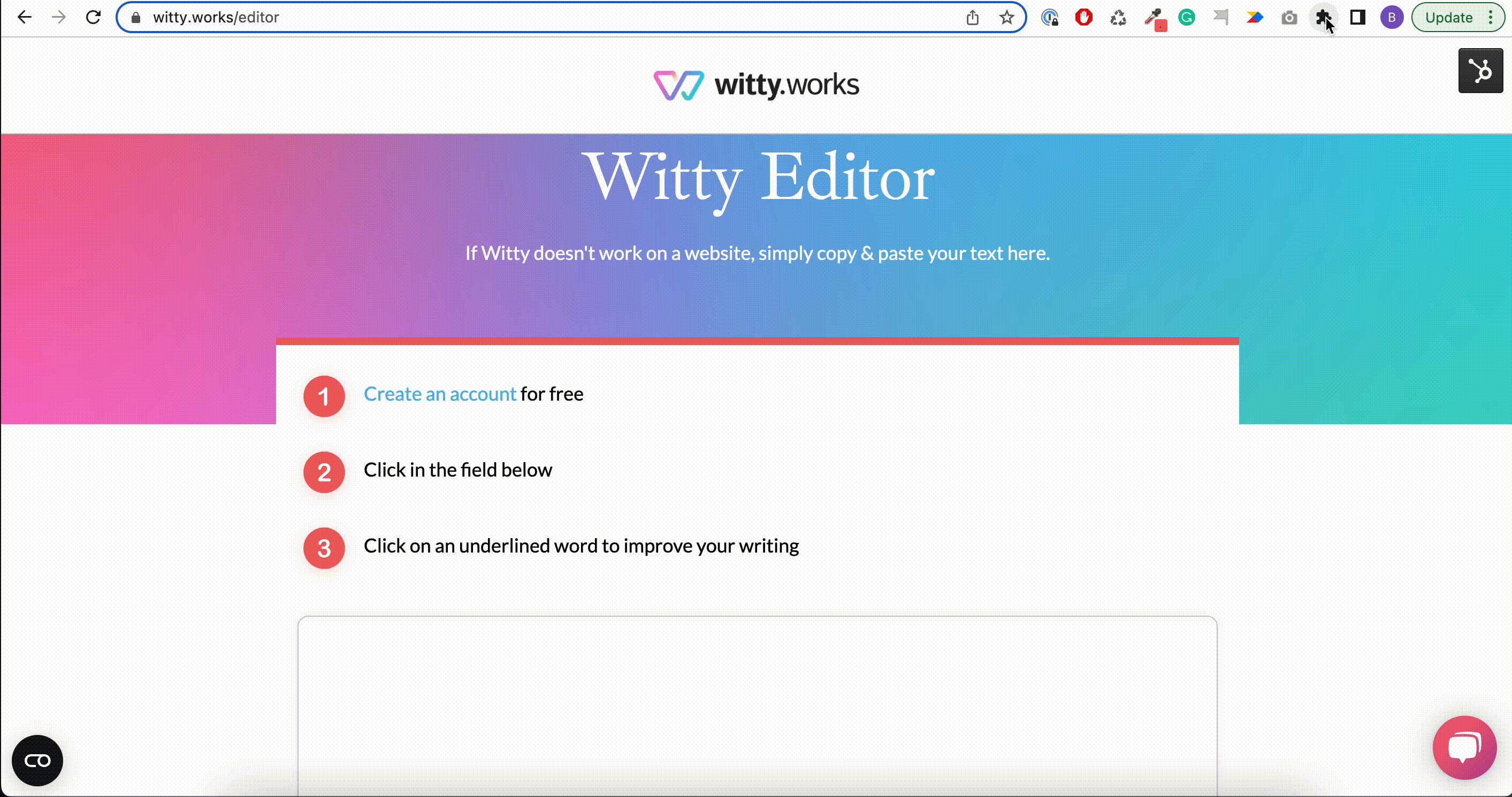Share this page via the share icon
The width and height of the screenshot is (1512, 797).
click(973, 18)
